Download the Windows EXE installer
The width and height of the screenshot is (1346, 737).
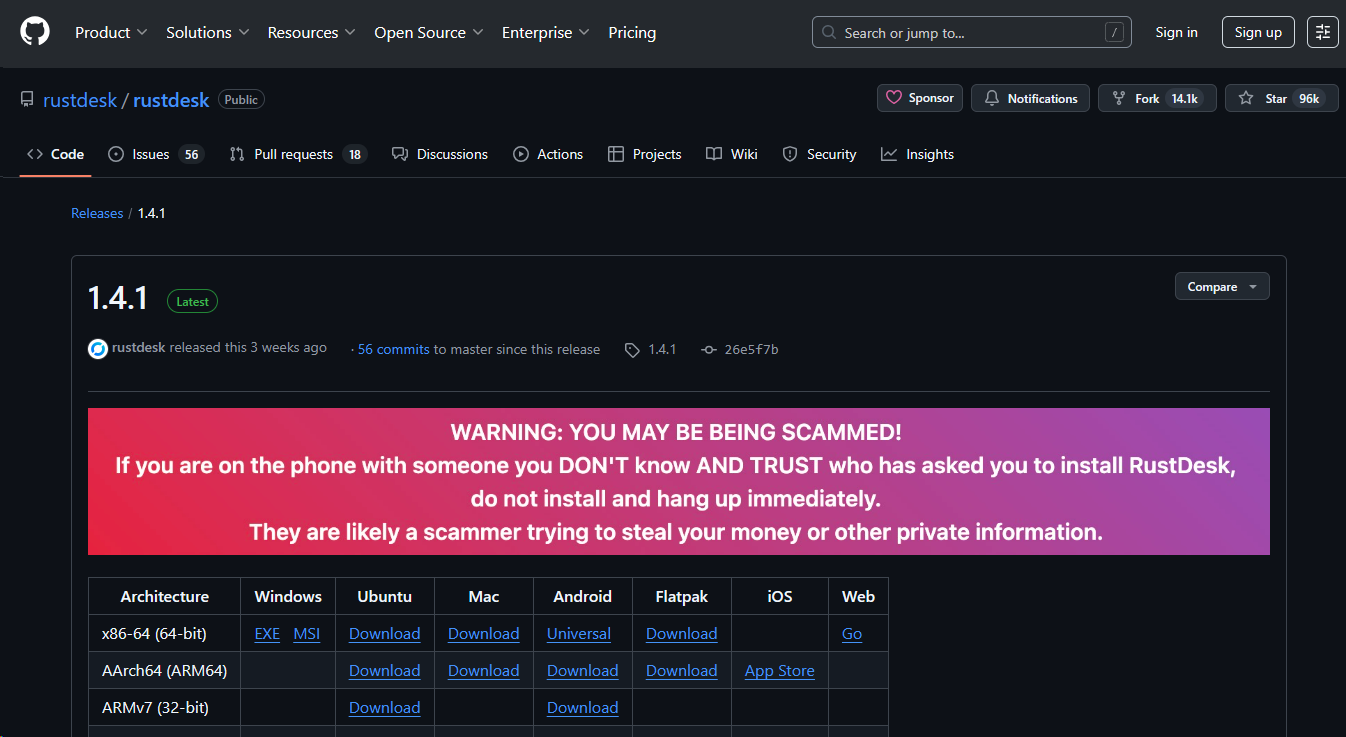[267, 634]
